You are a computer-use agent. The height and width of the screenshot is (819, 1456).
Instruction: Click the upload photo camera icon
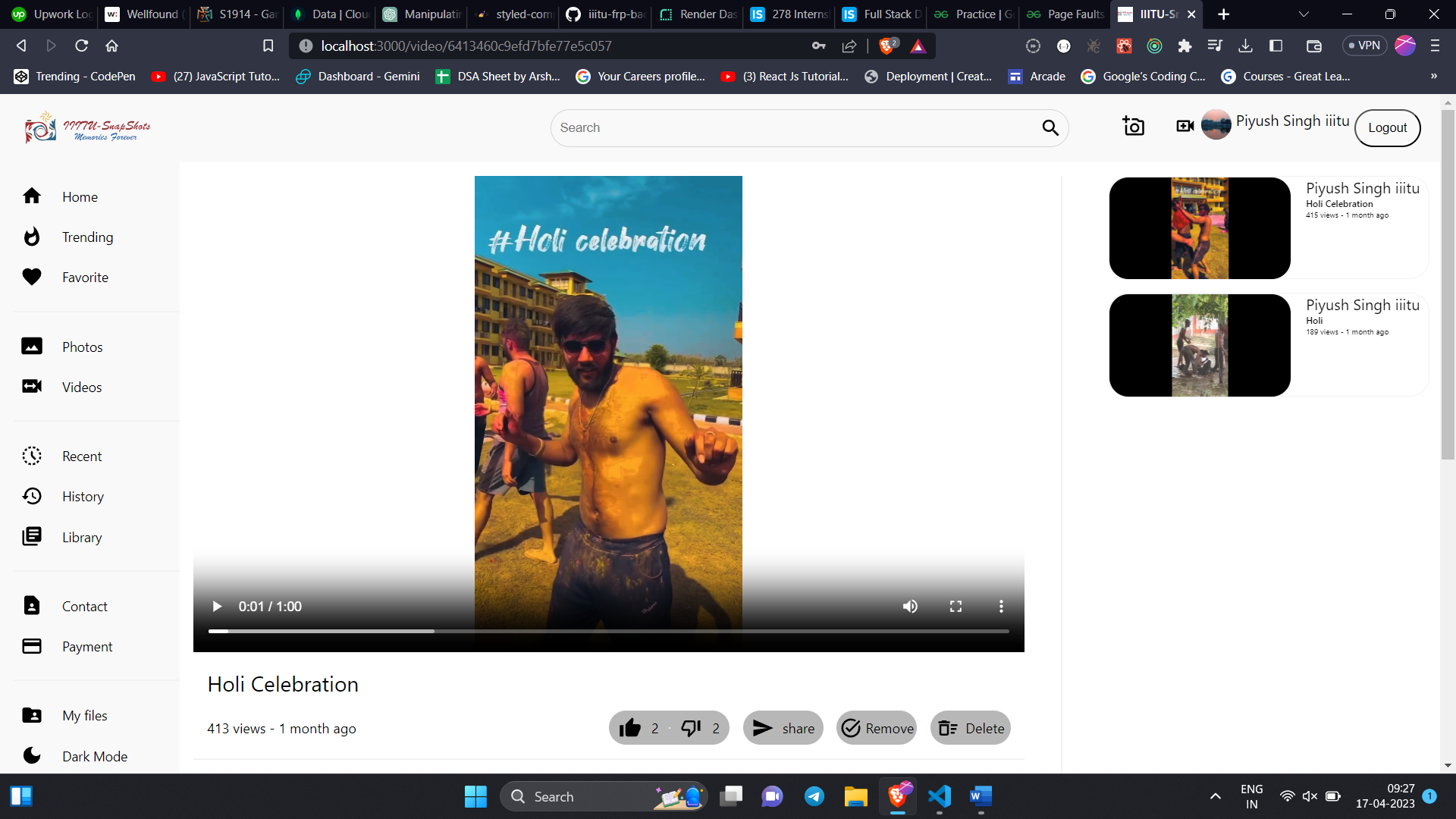point(1133,127)
